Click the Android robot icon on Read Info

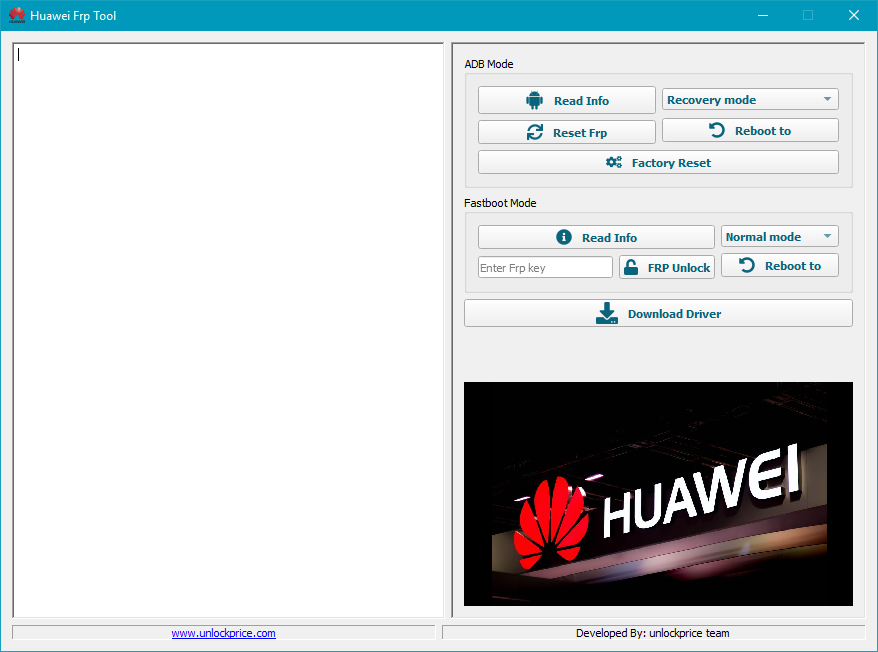[x=534, y=100]
